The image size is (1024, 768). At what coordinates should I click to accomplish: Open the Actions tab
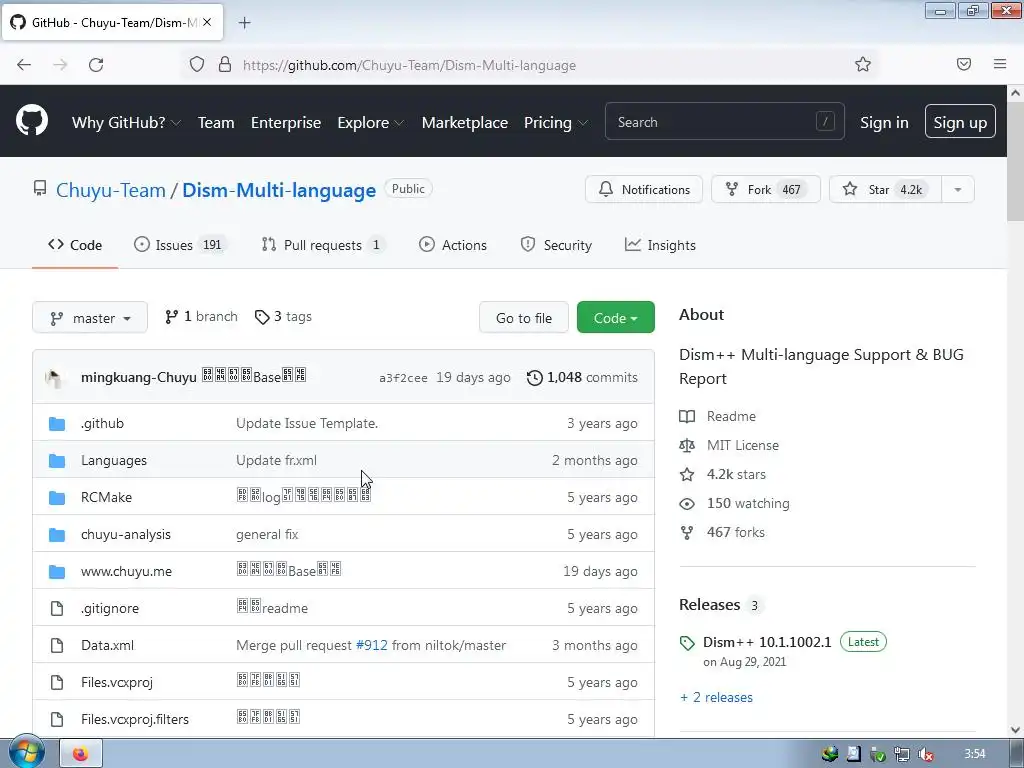point(453,245)
